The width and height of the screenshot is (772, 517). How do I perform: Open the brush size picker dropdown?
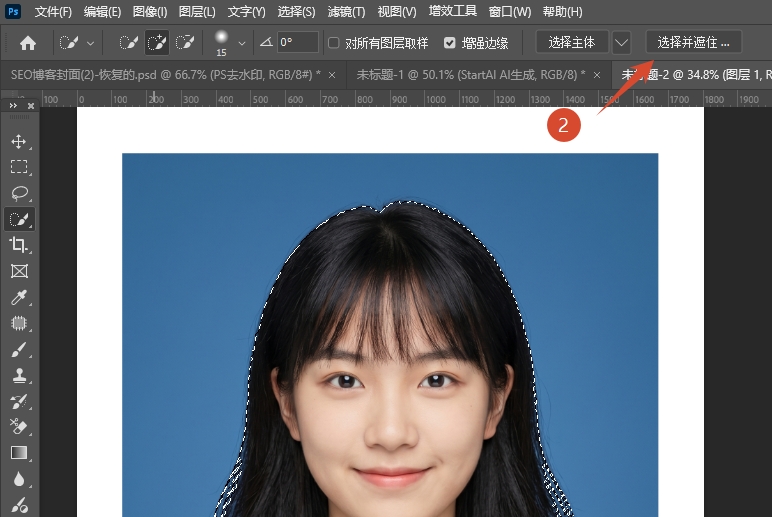pyautogui.click(x=242, y=43)
